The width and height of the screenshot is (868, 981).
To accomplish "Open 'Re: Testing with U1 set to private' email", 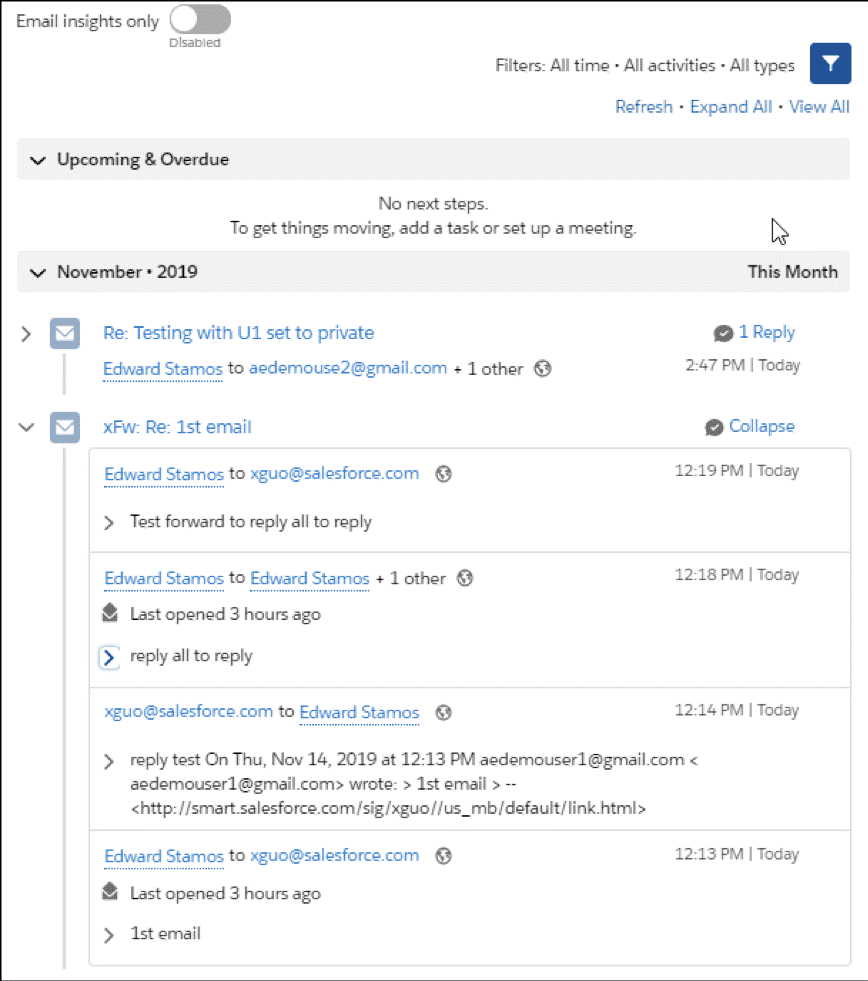I will point(238,333).
